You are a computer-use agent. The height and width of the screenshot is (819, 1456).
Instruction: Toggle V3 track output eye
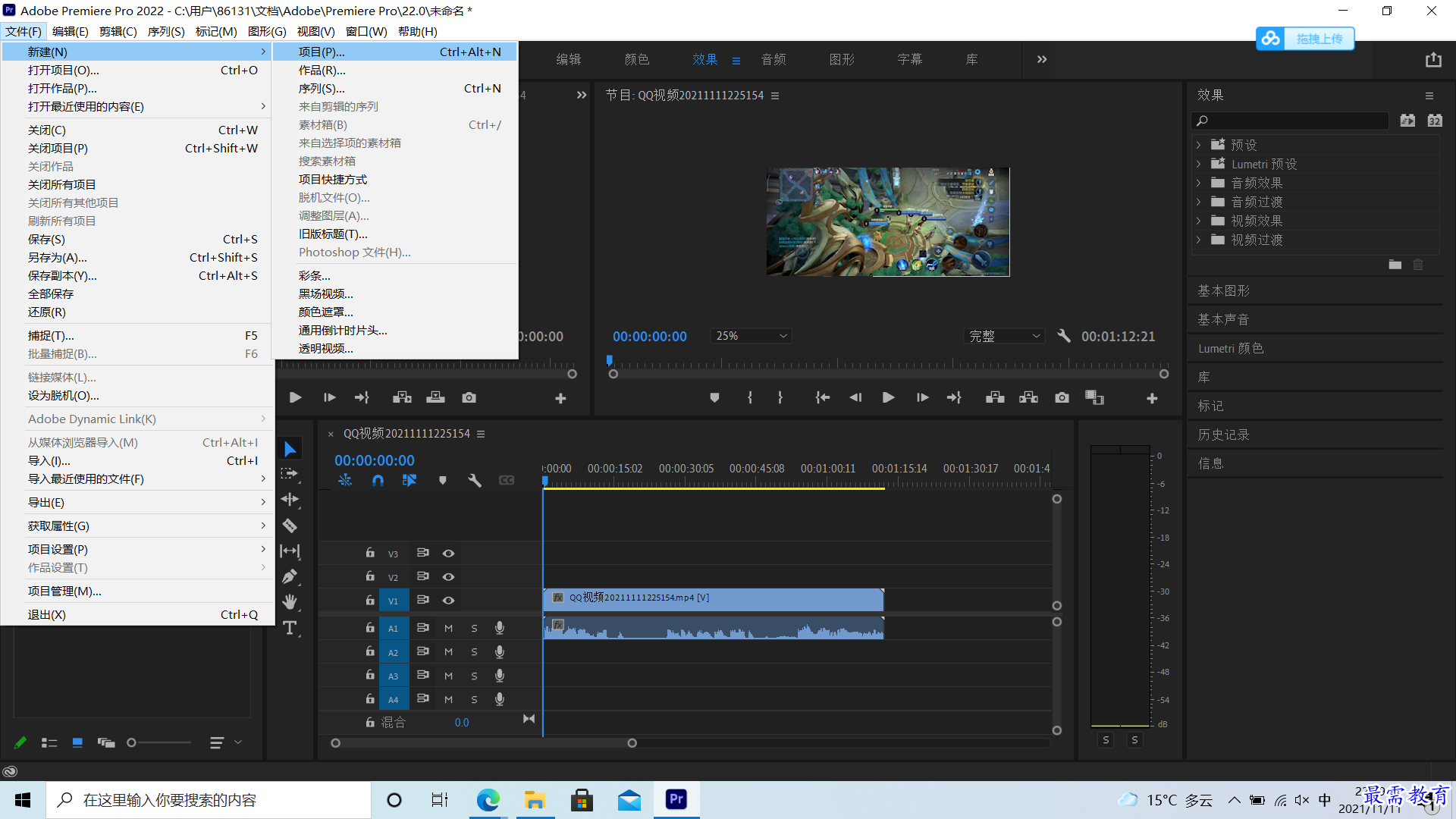coord(448,553)
